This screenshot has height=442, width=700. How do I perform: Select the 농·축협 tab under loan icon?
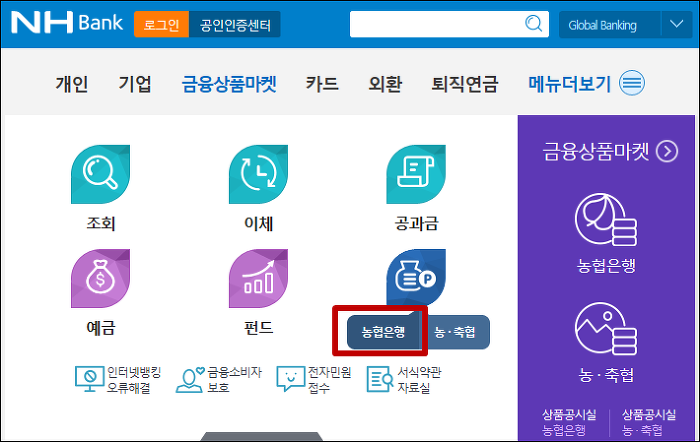click(455, 332)
